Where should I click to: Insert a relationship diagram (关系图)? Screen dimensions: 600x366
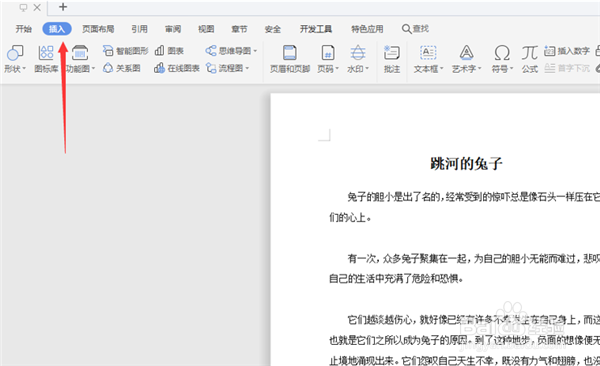(122, 68)
